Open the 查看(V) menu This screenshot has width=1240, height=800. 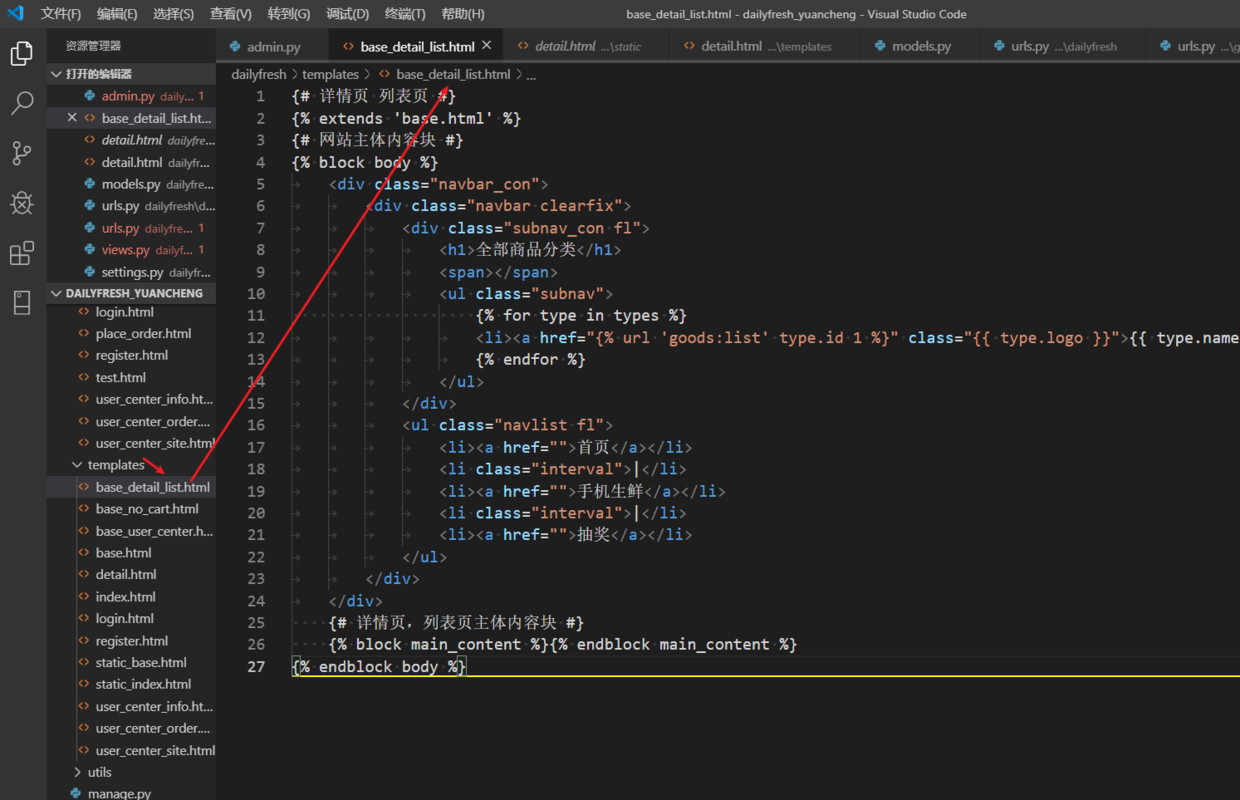pos(231,14)
